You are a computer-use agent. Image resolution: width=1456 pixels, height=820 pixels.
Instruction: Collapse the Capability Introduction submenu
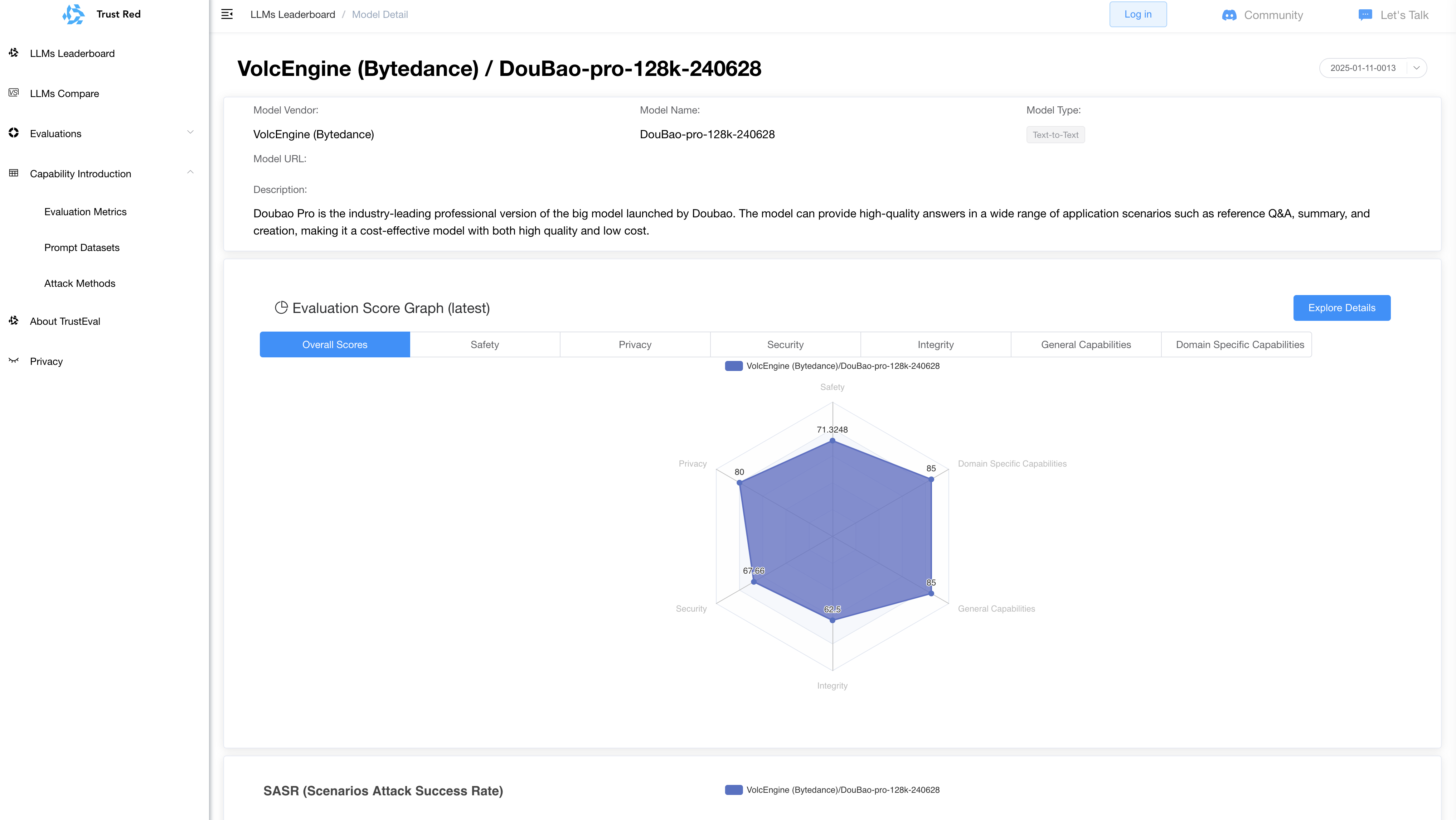pos(190,173)
